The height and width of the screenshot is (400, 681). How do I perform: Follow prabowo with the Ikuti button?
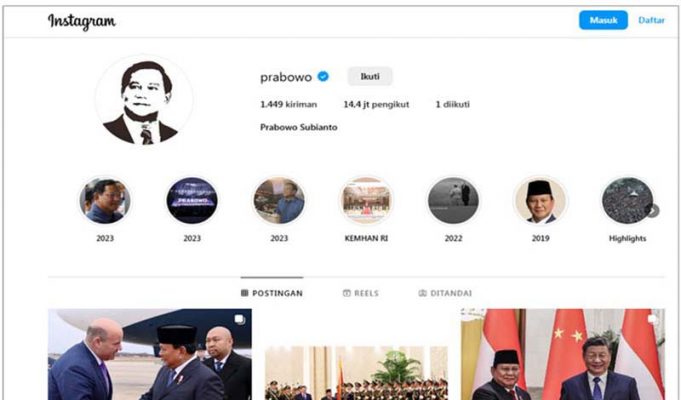point(370,76)
